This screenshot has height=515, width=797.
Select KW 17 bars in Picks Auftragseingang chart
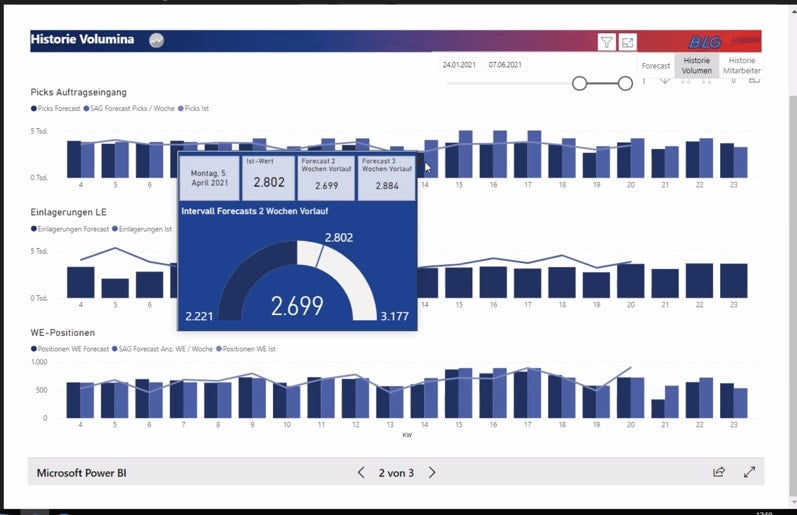point(527,155)
